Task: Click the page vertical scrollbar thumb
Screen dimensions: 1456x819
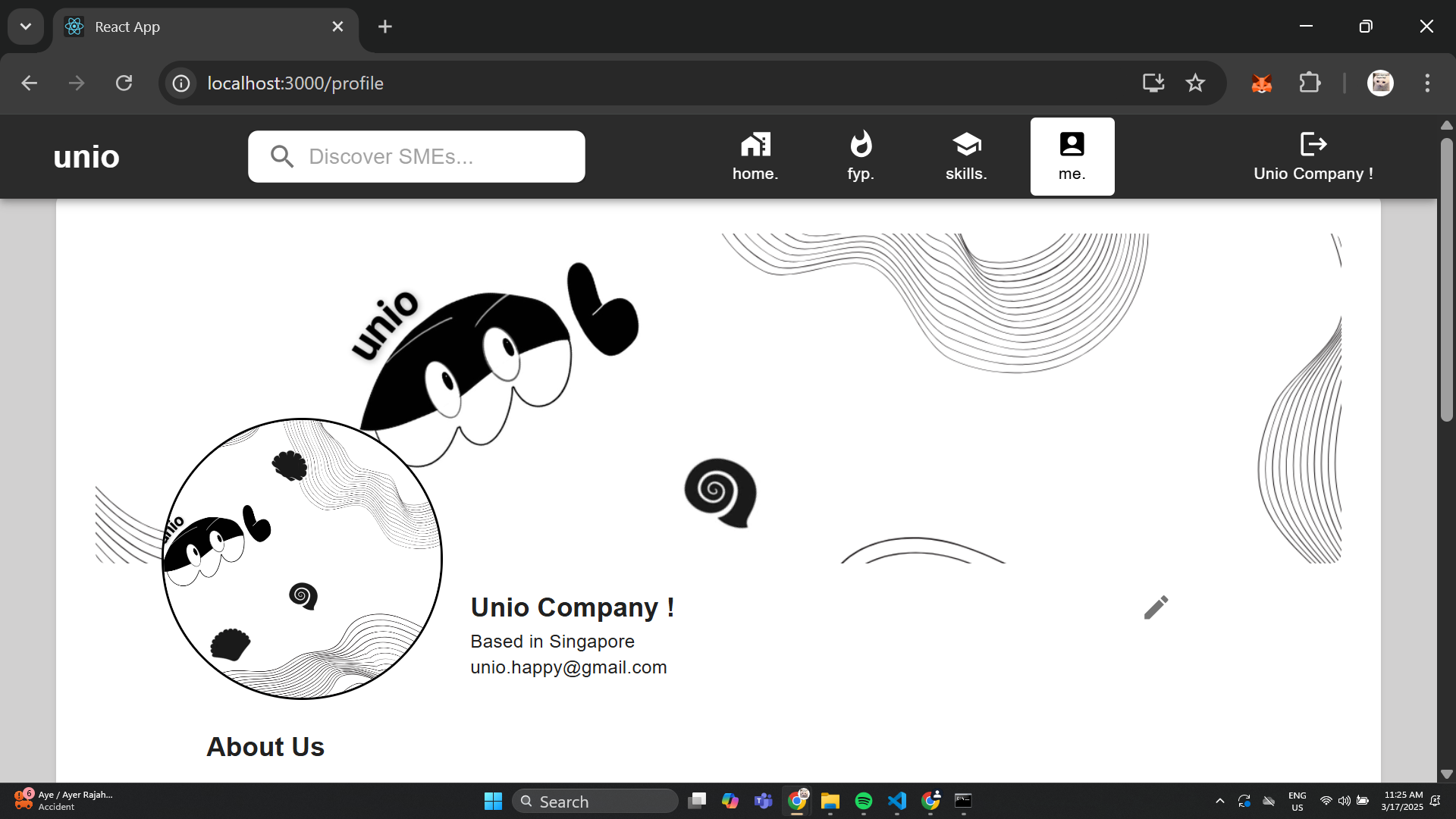Action: point(1446,281)
